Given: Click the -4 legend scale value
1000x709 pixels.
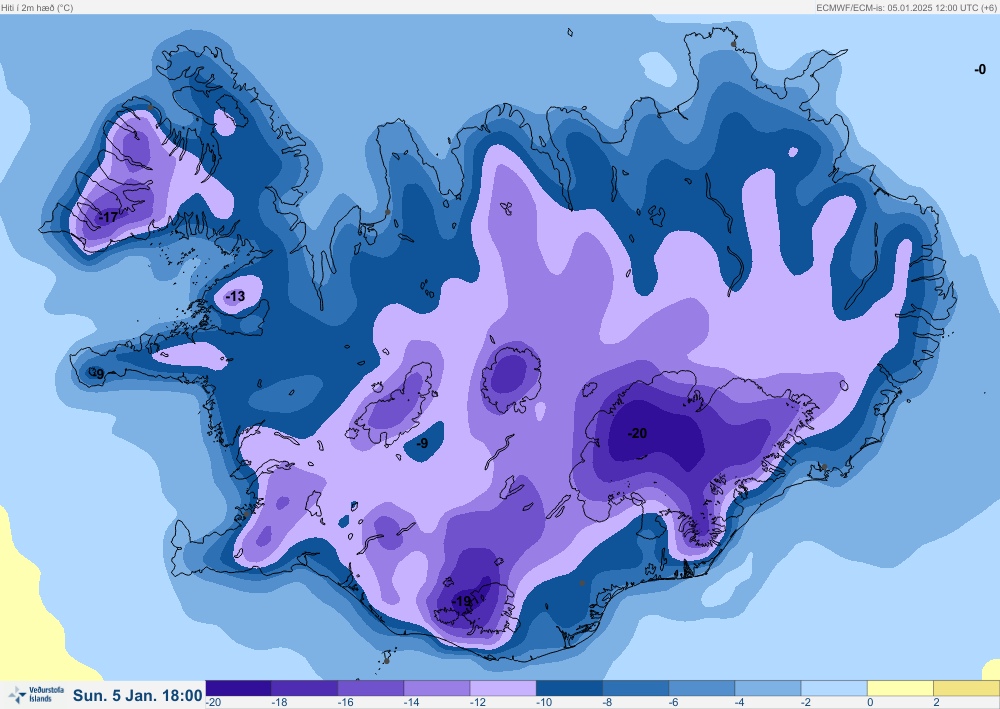Looking at the screenshot, I should [741, 703].
